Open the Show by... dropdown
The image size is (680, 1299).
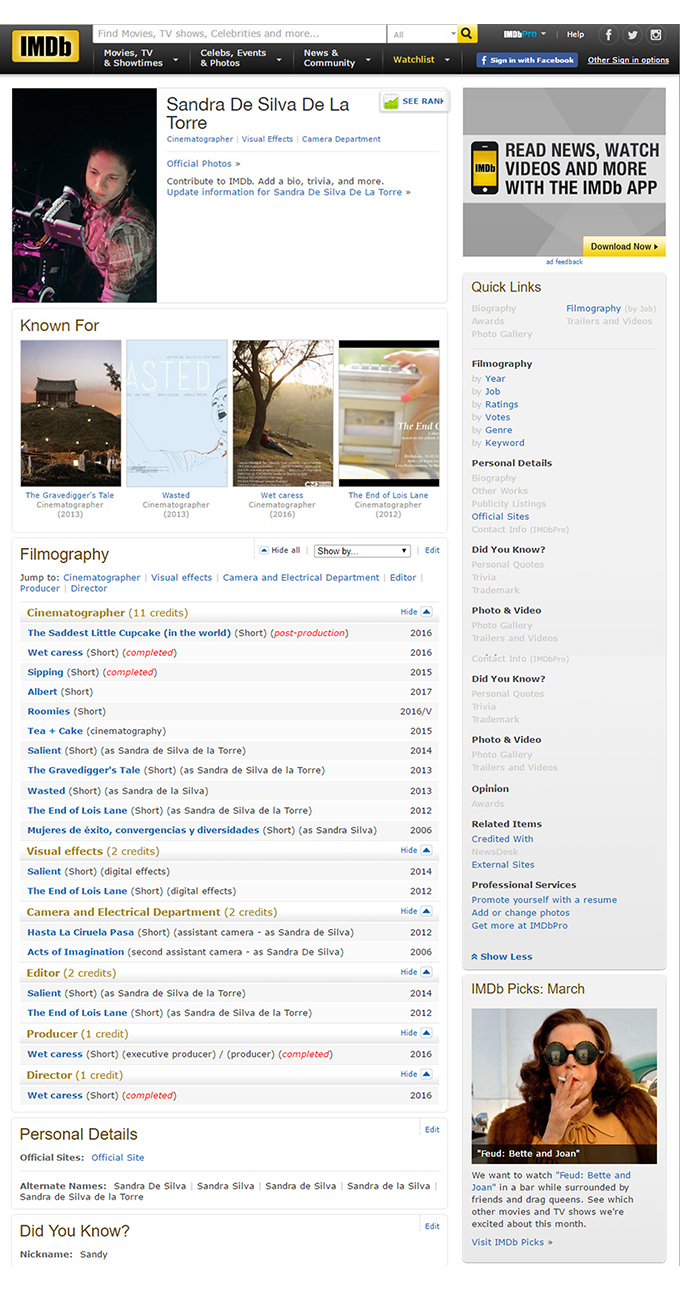point(362,551)
